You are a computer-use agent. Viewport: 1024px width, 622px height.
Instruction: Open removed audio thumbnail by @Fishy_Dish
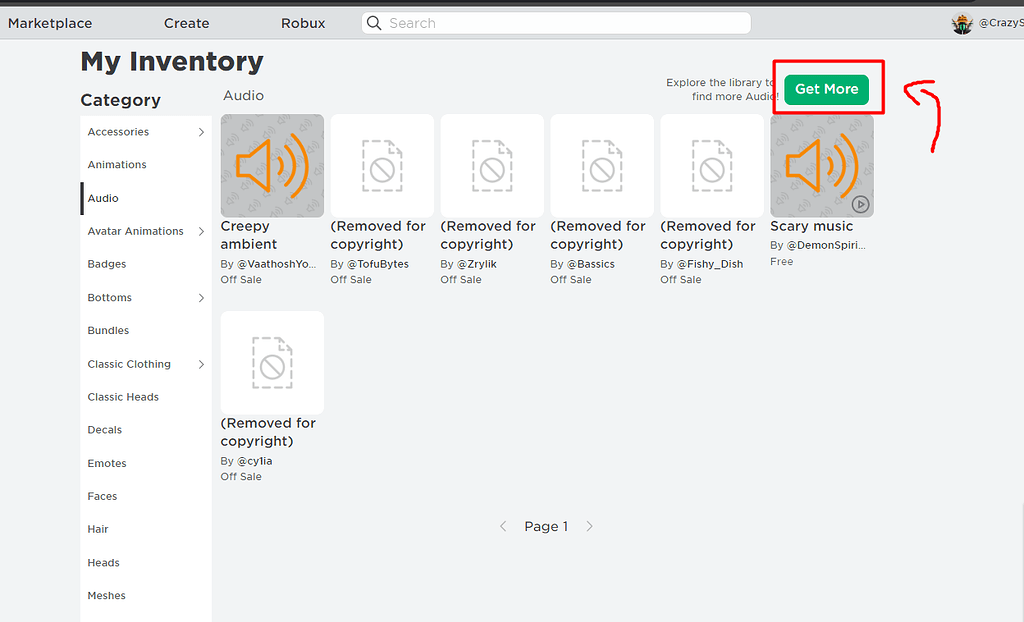(x=712, y=166)
